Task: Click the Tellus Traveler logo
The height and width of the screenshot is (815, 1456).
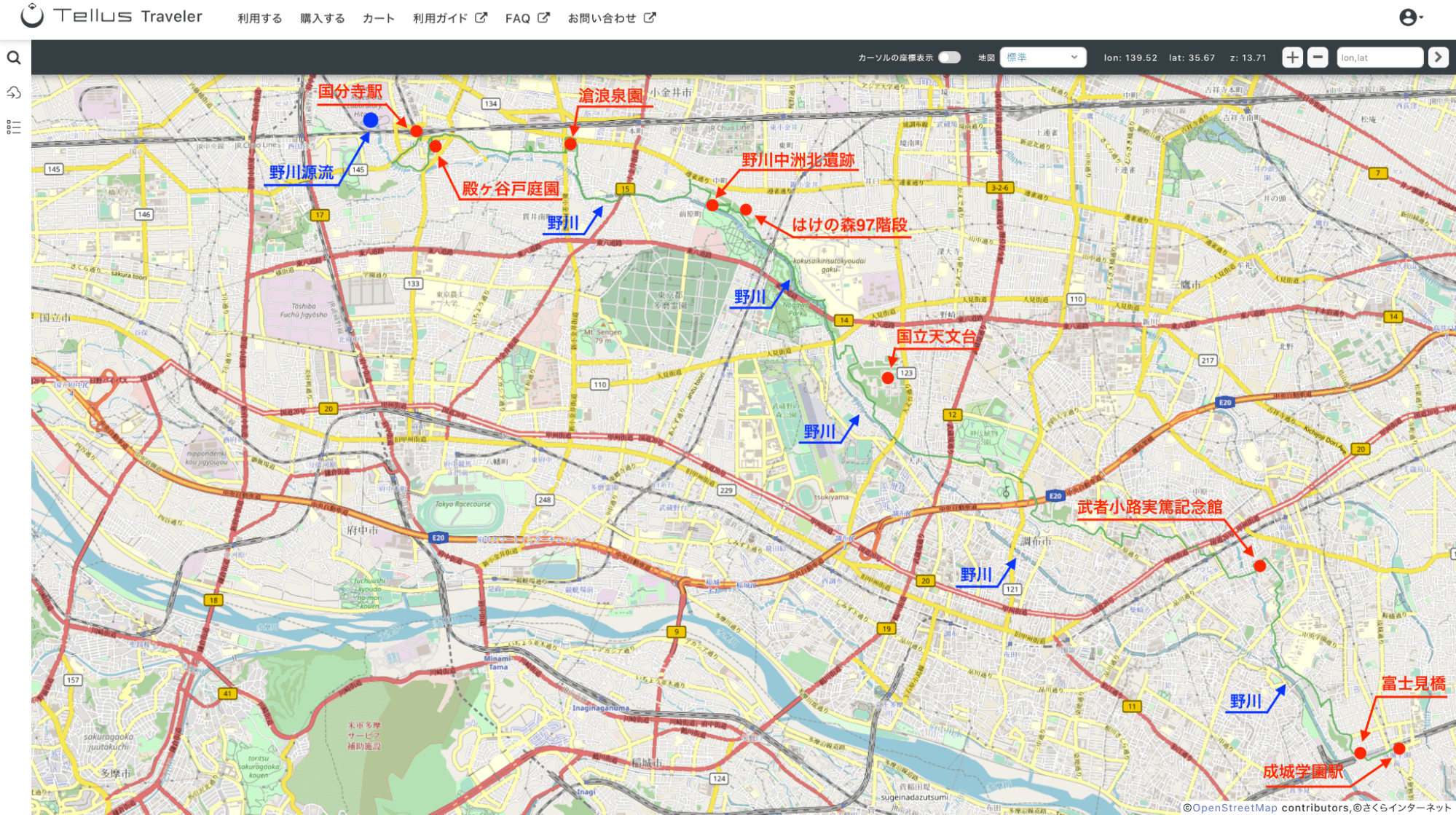Action: [111, 16]
